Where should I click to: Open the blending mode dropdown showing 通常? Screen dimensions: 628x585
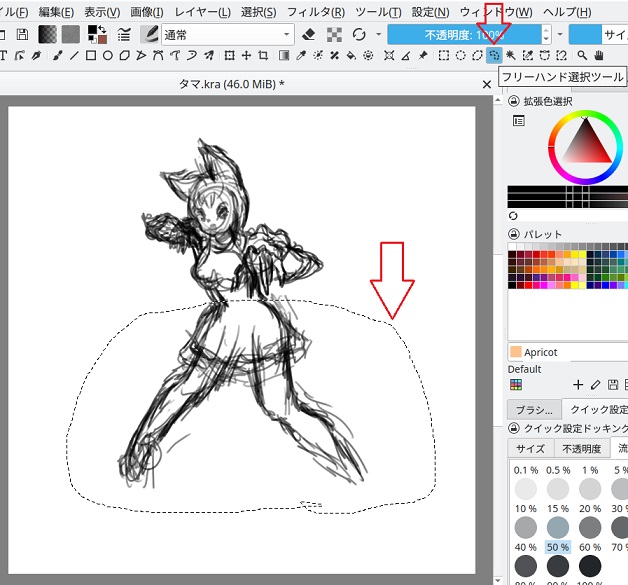pyautogui.click(x=226, y=34)
